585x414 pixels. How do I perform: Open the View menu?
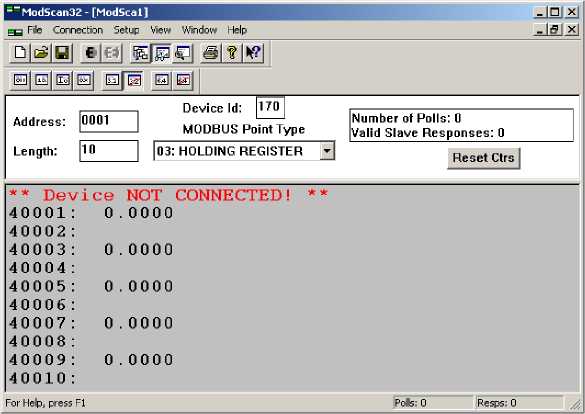click(160, 30)
